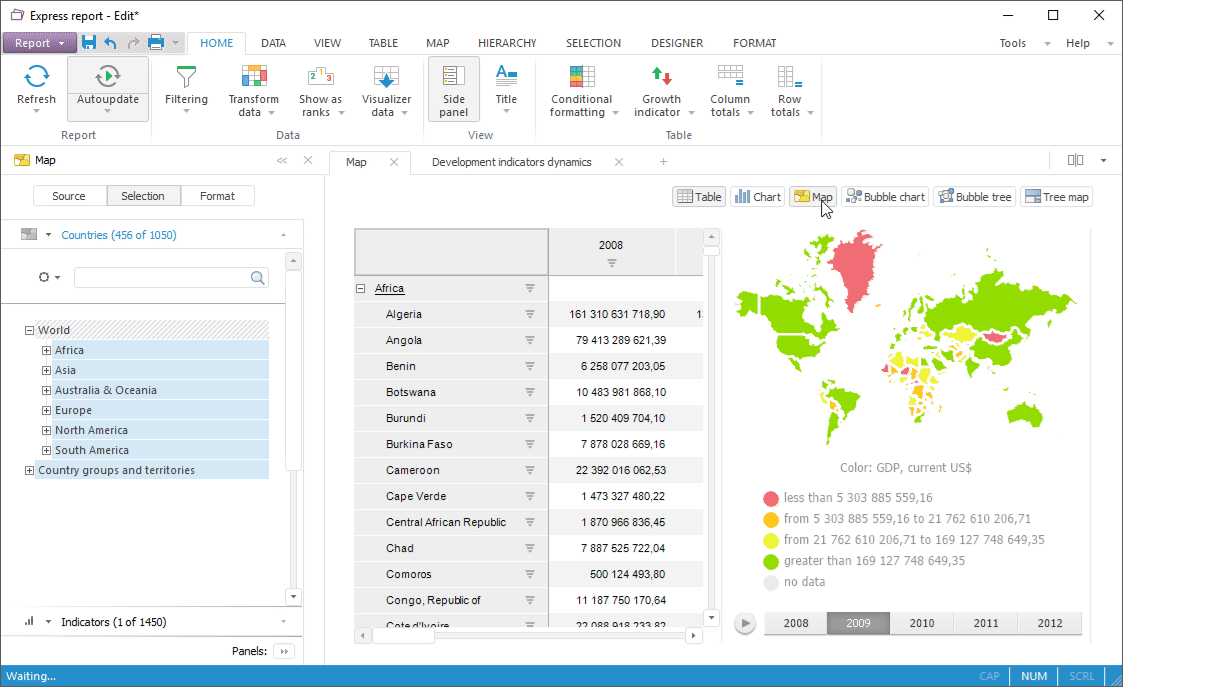Click the Conditional formatting icon
The image size is (1220, 687).
581,77
